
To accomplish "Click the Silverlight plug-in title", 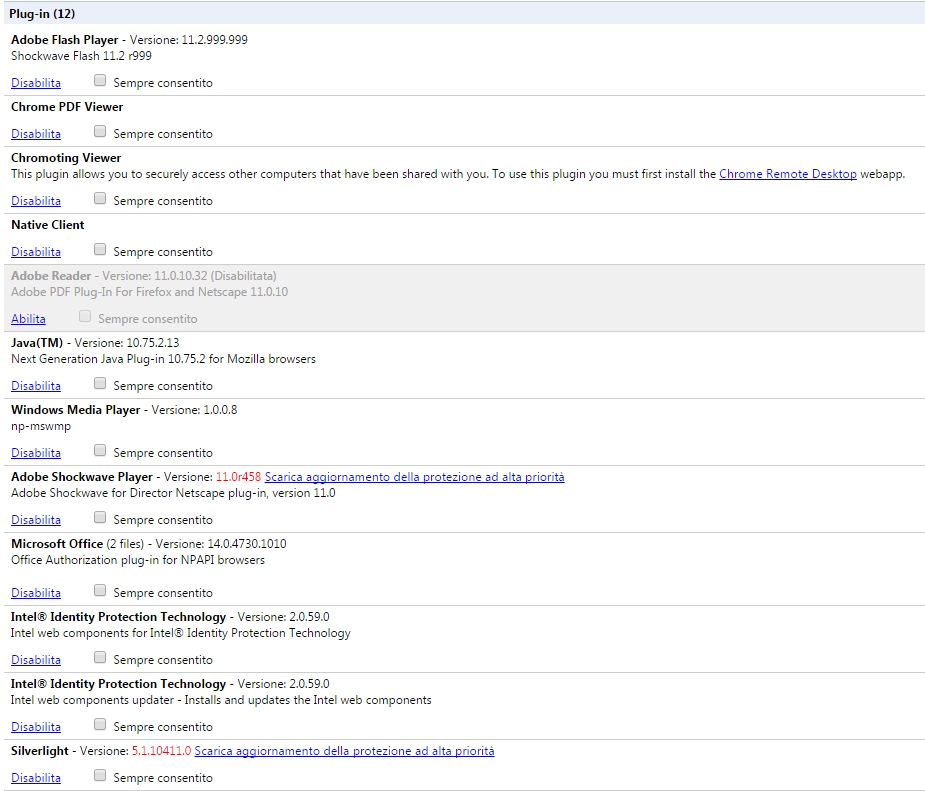I will (x=40, y=751).
